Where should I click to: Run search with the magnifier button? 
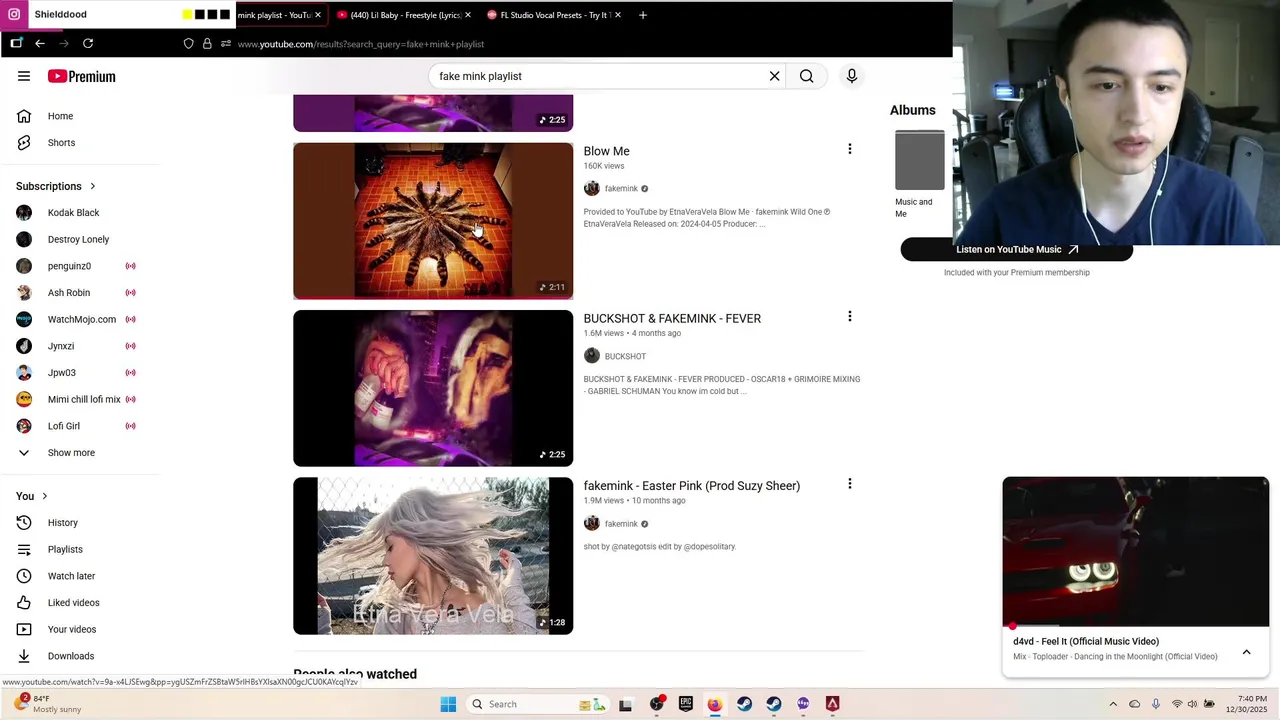coord(806,76)
